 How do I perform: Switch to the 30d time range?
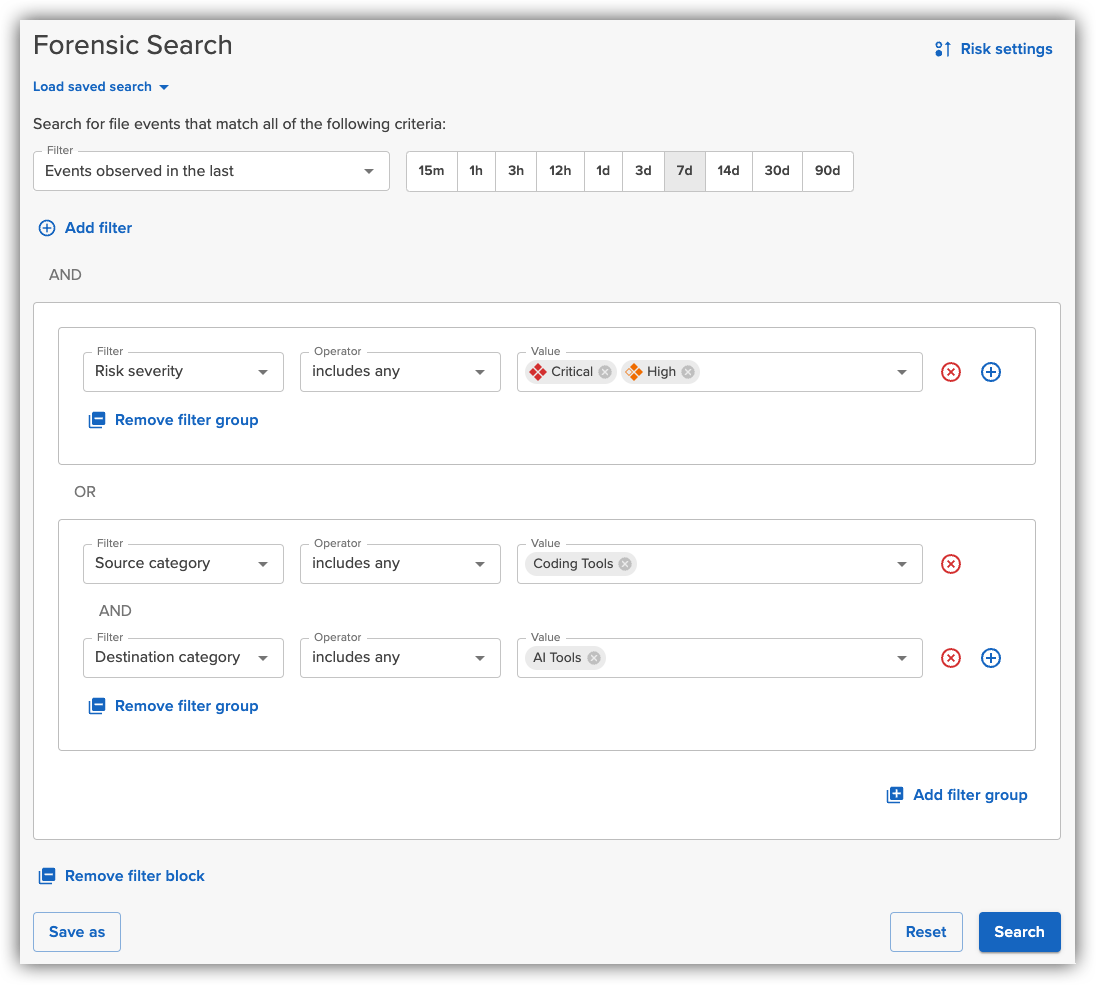(777, 171)
